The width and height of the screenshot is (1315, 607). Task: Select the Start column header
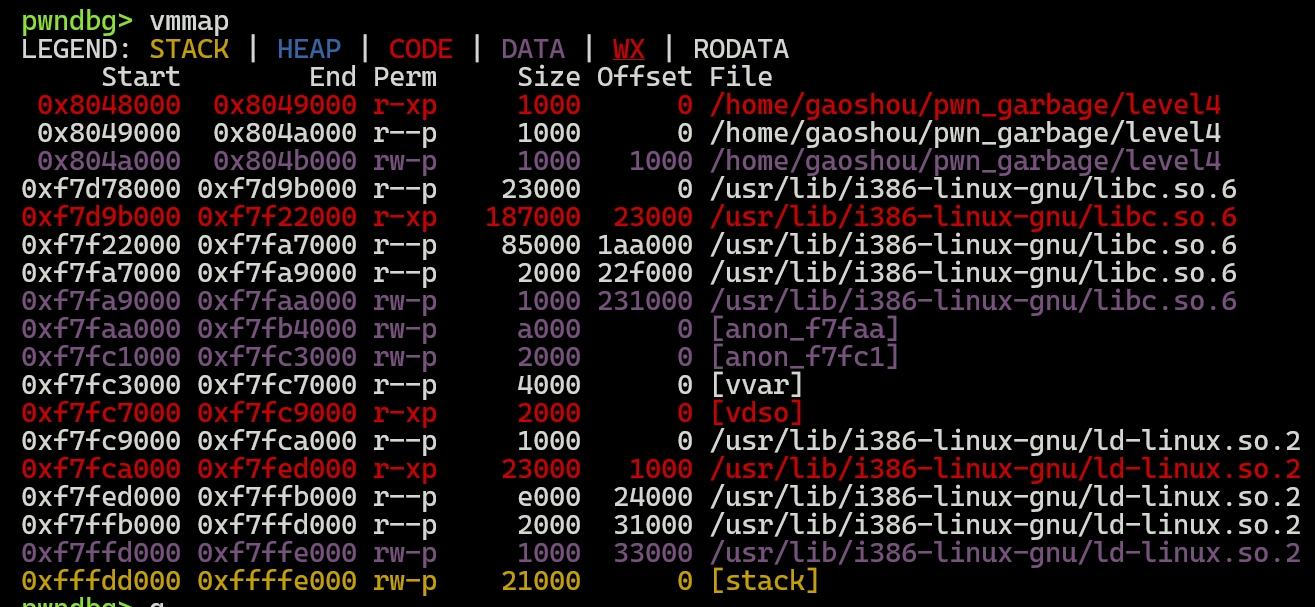[141, 76]
